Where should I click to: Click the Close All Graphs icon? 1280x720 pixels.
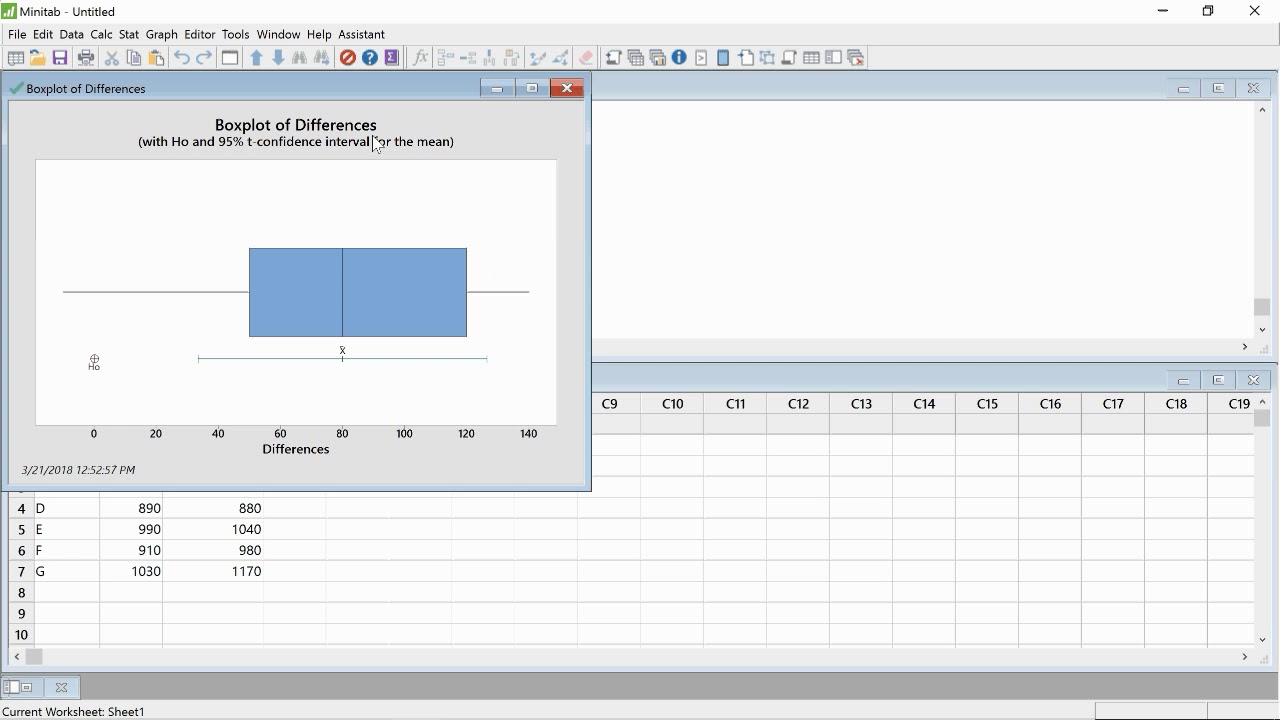[x=856, y=58]
